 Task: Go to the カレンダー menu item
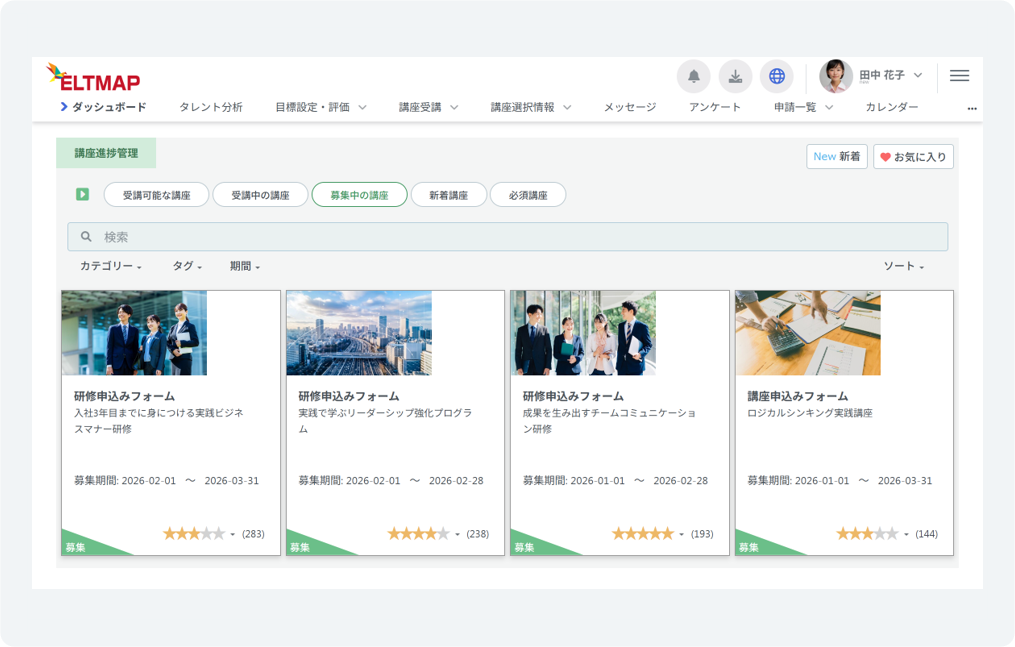point(891,107)
